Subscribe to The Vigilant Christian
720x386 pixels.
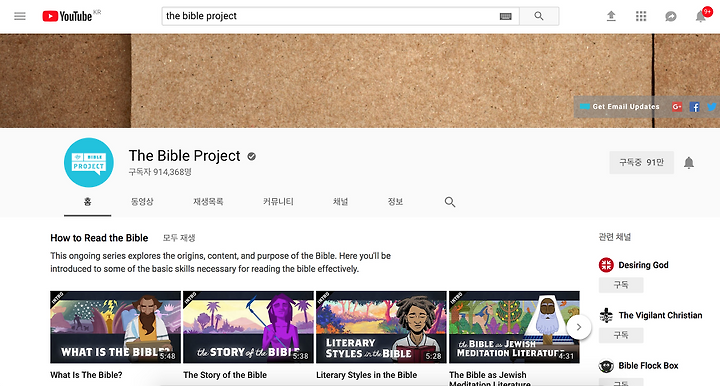coord(621,336)
